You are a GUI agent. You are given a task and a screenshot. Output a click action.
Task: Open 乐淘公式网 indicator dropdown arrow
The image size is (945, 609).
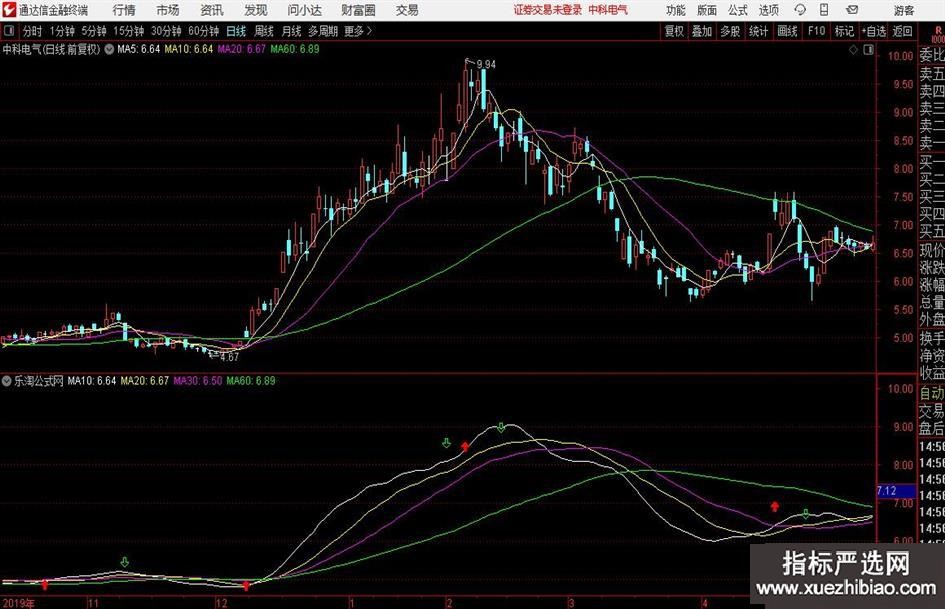point(7,381)
